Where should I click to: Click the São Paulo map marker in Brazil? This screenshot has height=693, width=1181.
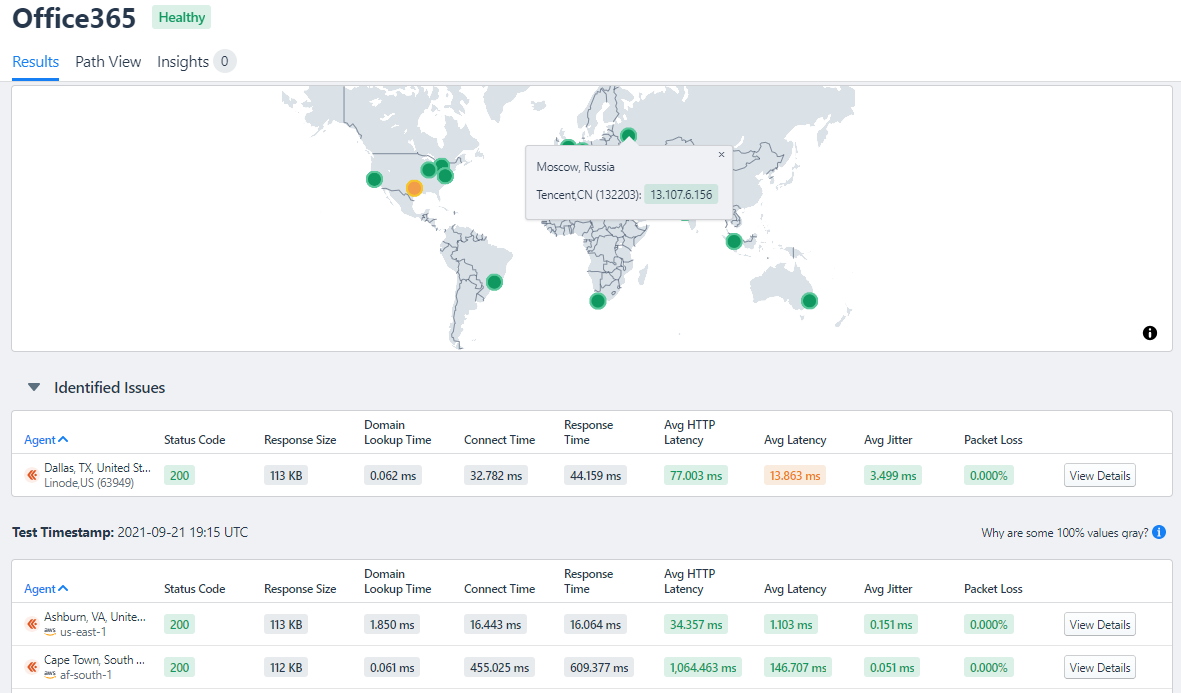point(494,282)
